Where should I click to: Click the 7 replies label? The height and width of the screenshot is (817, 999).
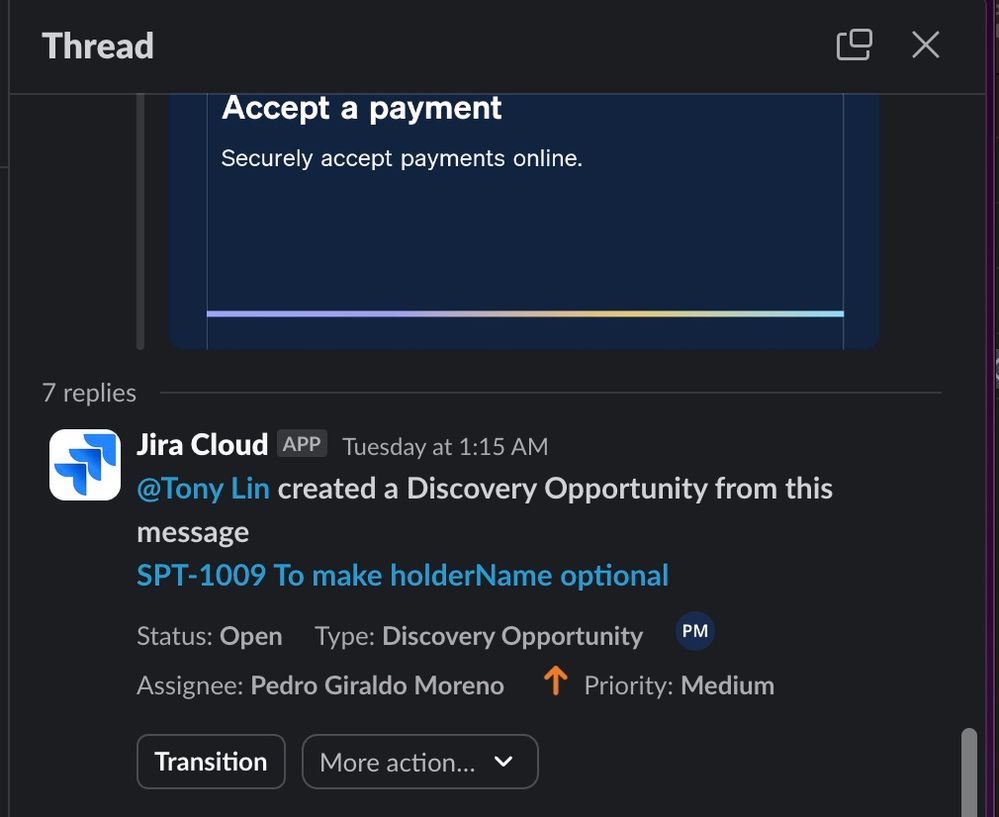[x=89, y=393]
